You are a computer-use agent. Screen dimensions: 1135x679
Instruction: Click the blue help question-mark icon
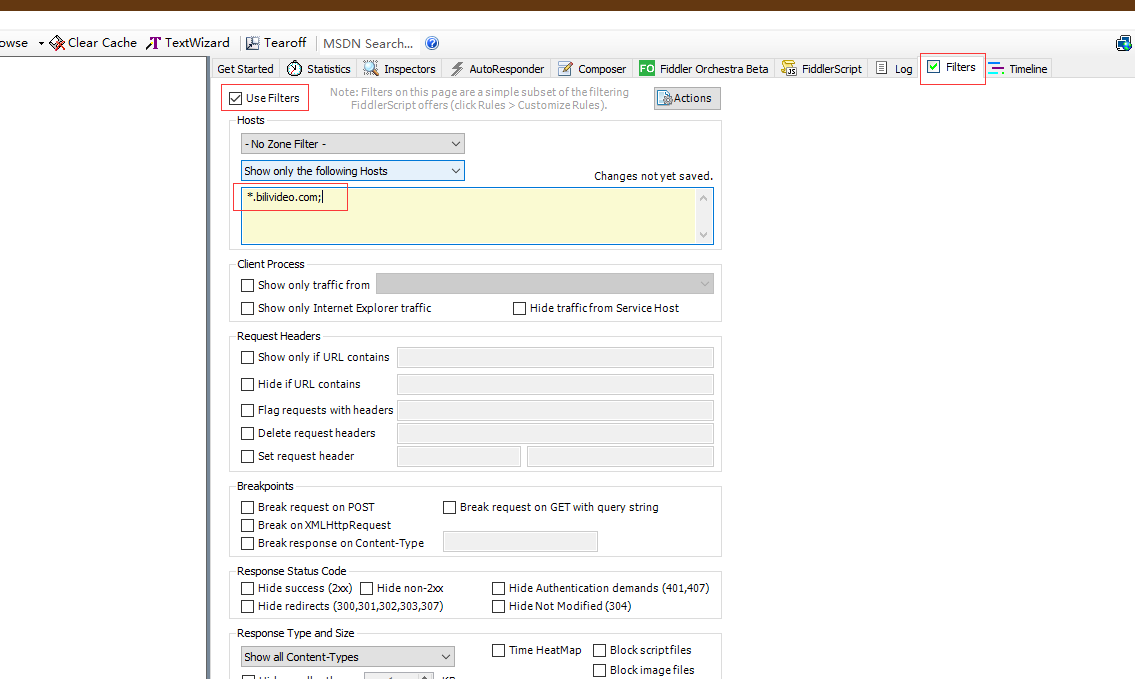coord(432,43)
